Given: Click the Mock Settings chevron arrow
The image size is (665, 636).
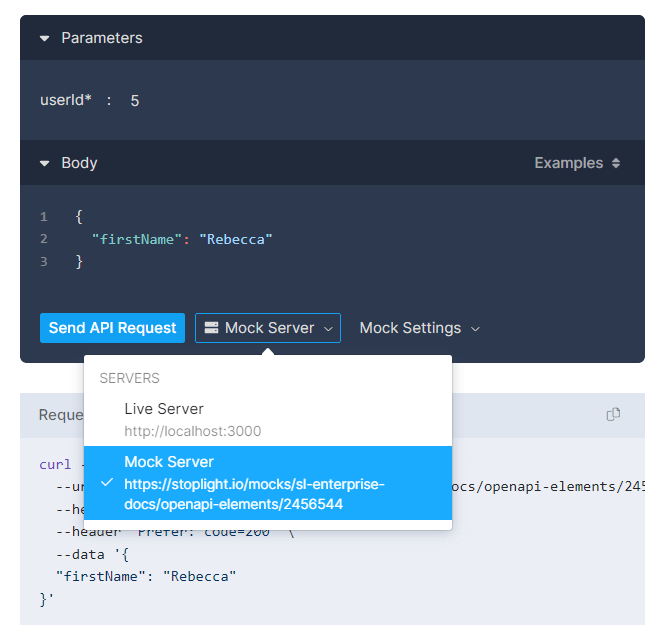Looking at the screenshot, I should pyautogui.click(x=475, y=329).
